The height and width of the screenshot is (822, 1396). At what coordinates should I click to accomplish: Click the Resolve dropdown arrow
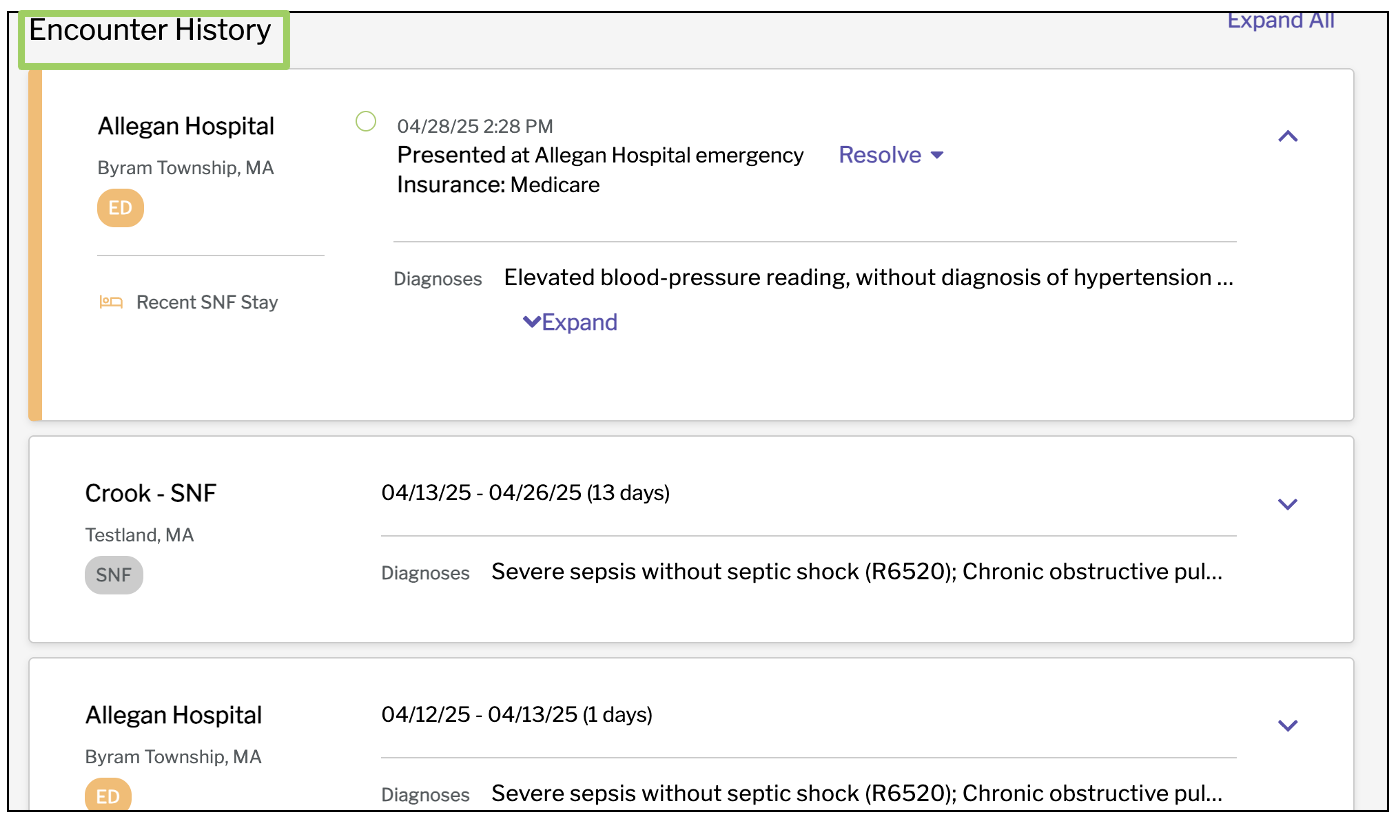click(x=937, y=155)
